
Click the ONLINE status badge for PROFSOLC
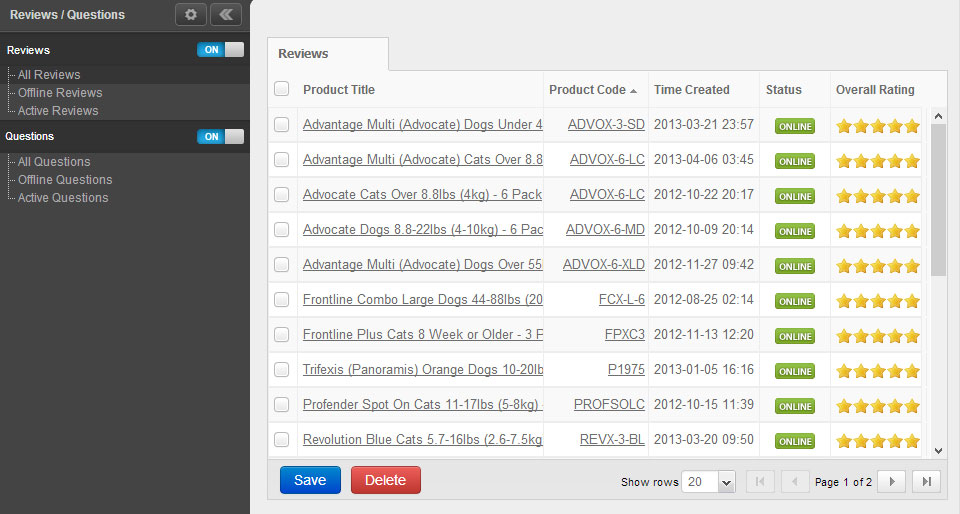pyautogui.click(x=795, y=406)
